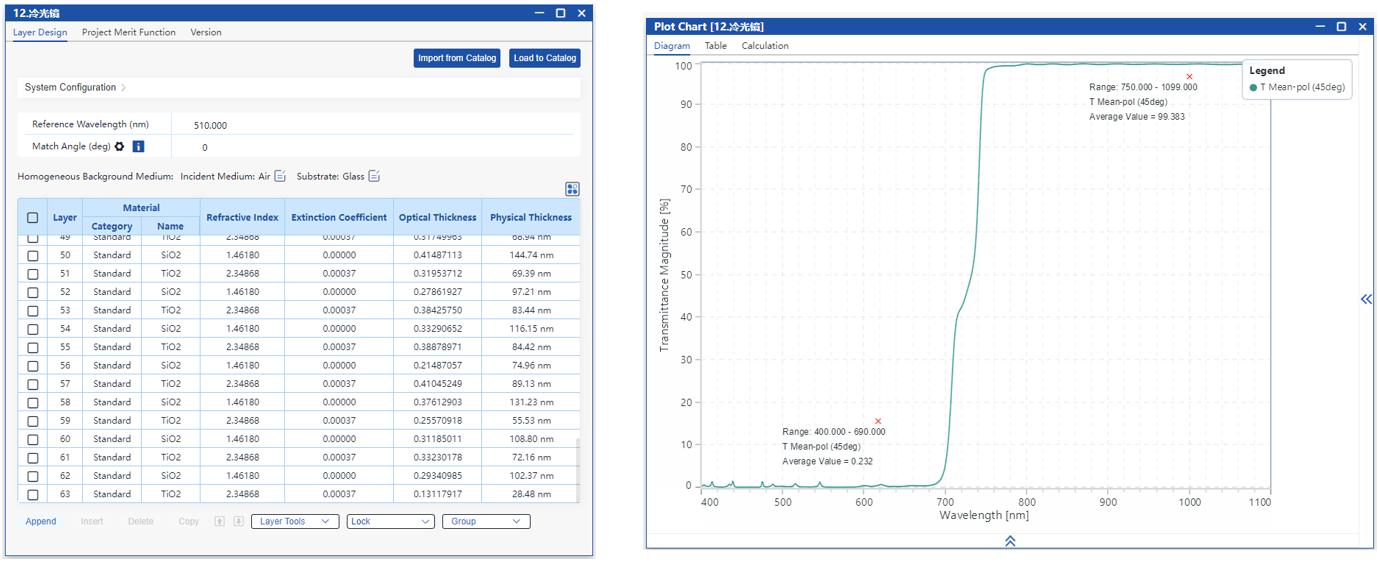1379x562 pixels.
Task: Click the Import from Catalog button
Action: [457, 58]
